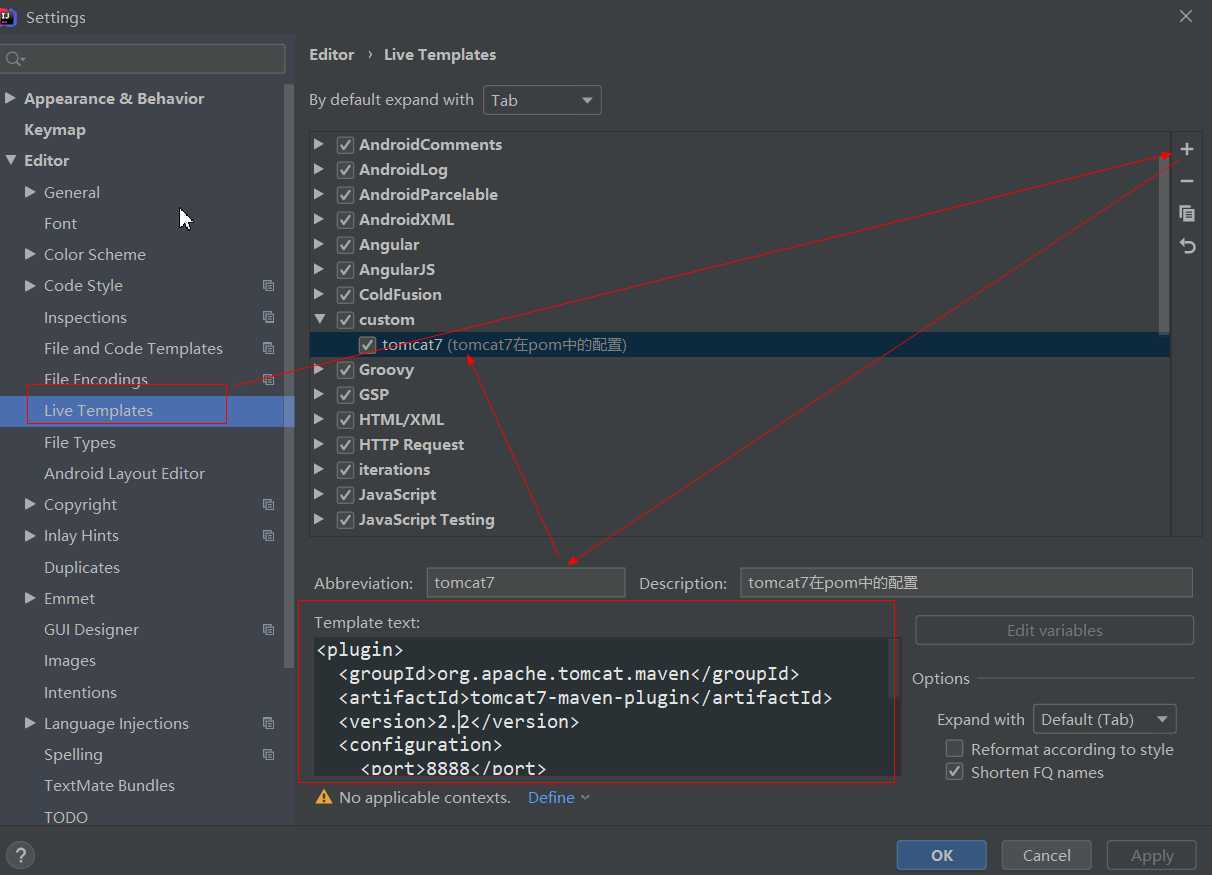
Task: Click the project-scope icon beside Code Style
Action: coord(268,286)
